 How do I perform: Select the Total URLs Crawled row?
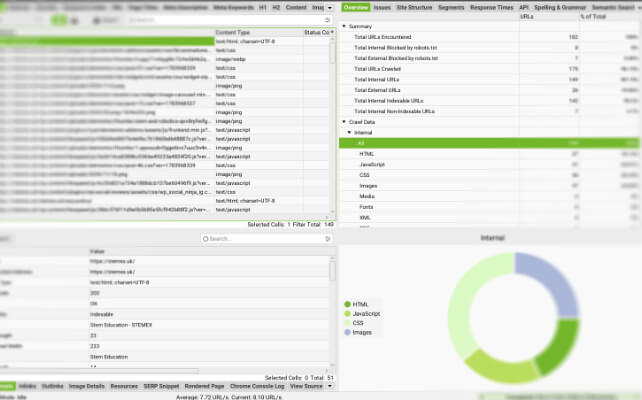(489, 69)
